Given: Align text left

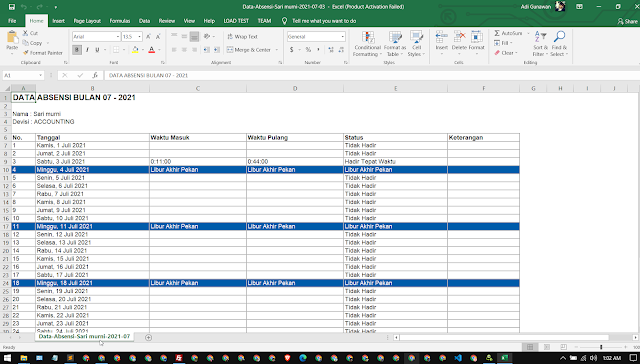Looking at the screenshot, I should pyautogui.click(x=174, y=50).
